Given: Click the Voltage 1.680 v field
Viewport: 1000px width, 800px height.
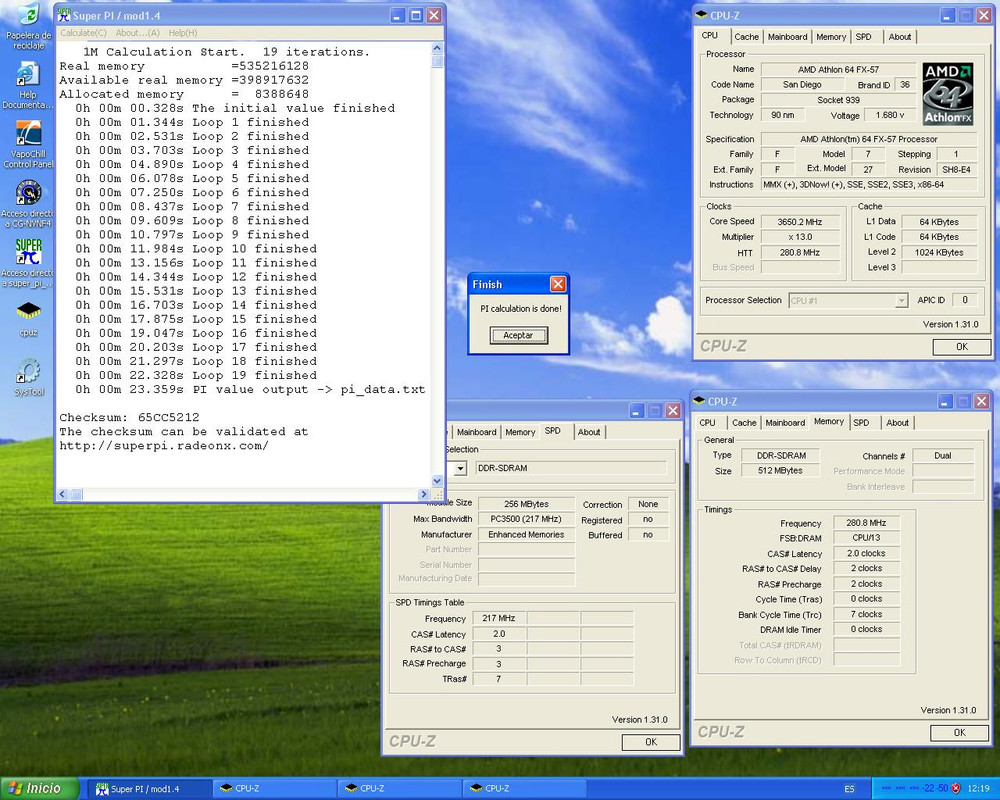Looking at the screenshot, I should [889, 115].
